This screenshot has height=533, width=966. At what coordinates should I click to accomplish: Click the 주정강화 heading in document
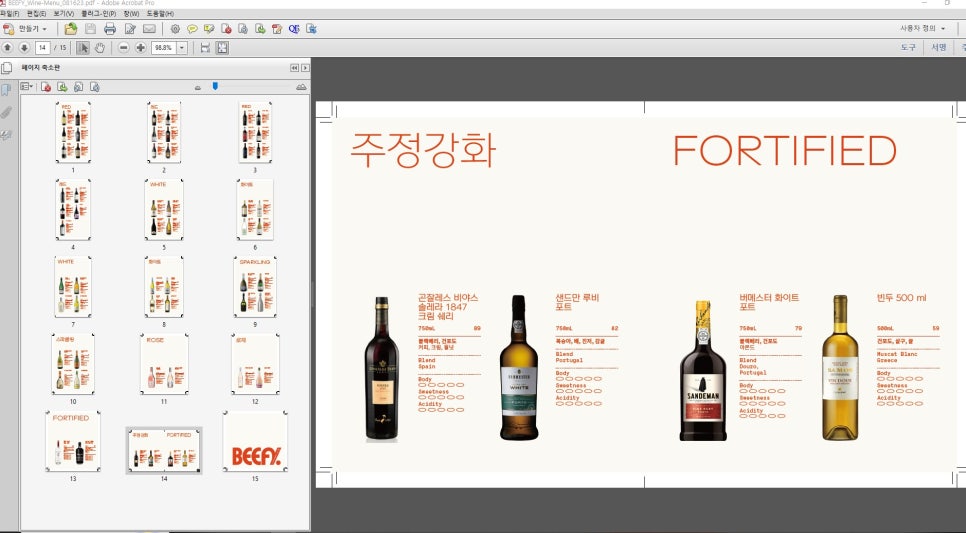click(423, 150)
